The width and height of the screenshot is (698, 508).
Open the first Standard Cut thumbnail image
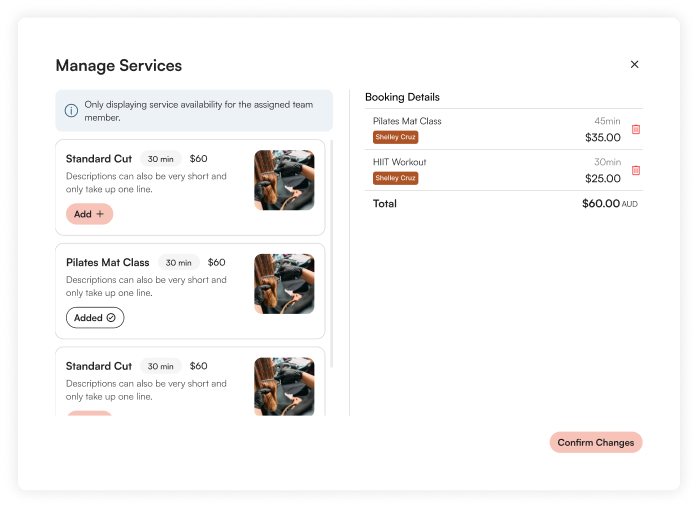[284, 180]
